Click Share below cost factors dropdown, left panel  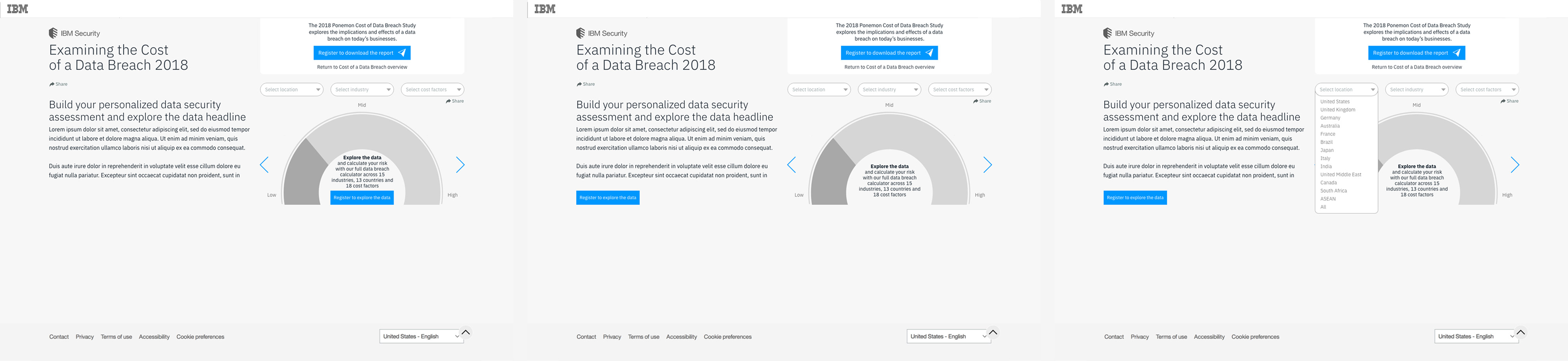(455, 101)
